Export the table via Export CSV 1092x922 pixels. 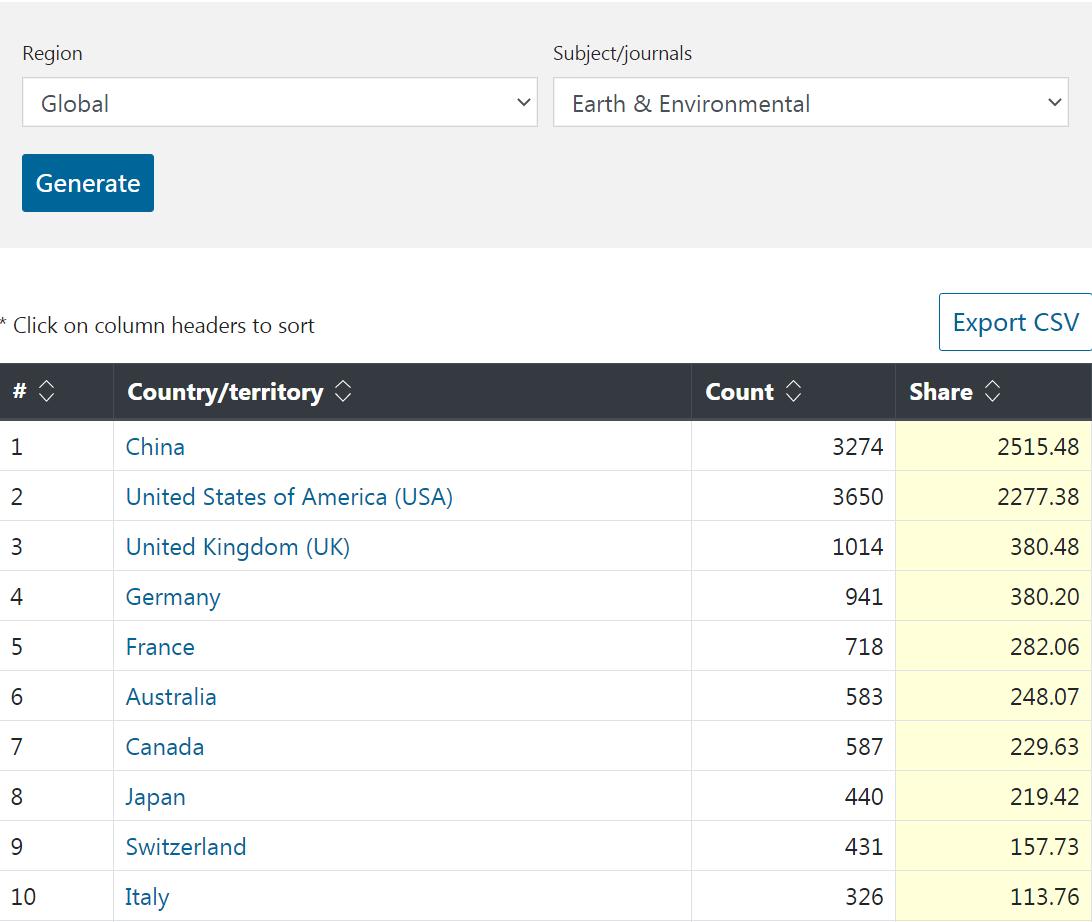[1015, 323]
